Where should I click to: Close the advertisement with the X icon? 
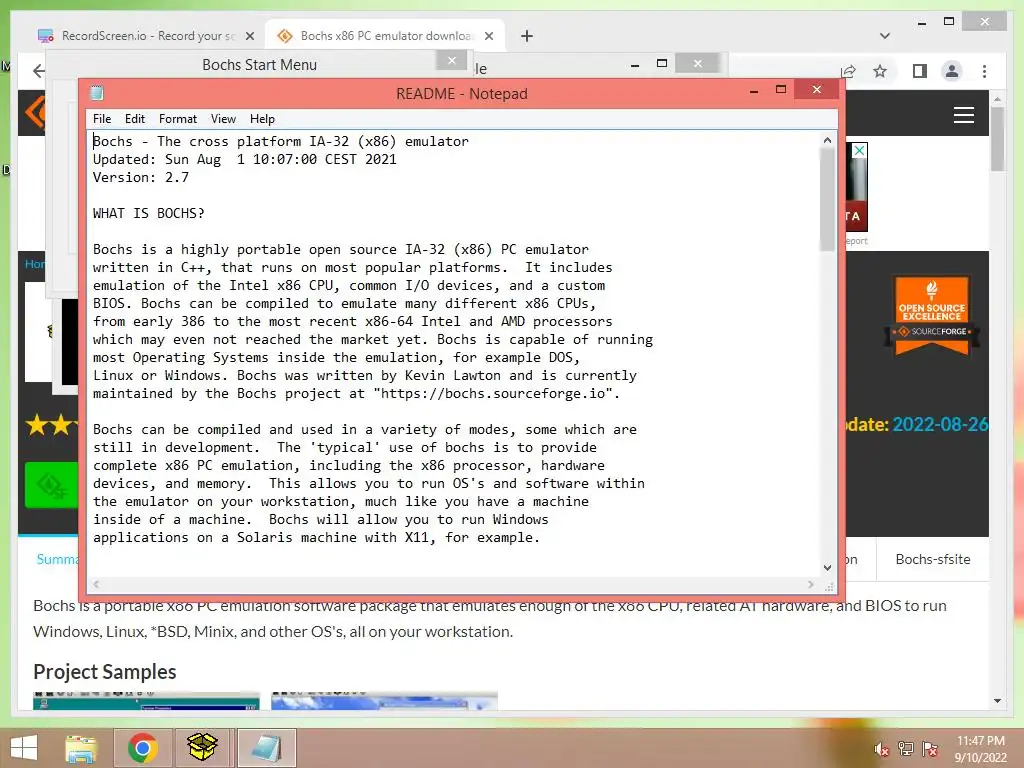pos(859,151)
